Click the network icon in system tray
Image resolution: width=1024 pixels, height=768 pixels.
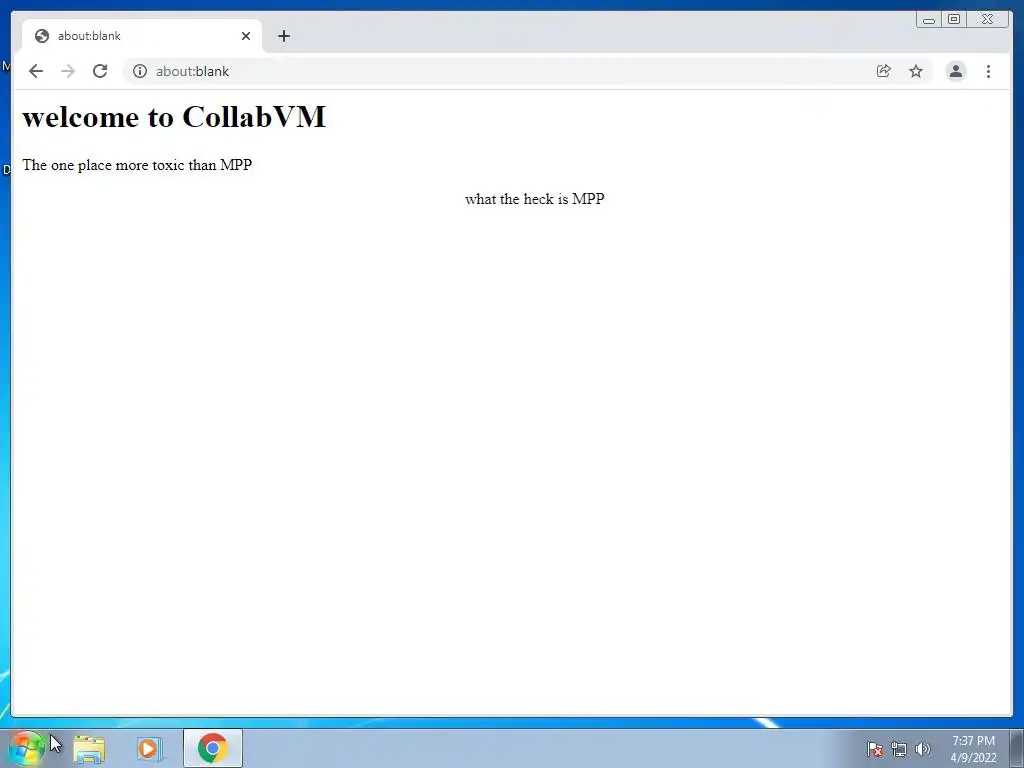coord(899,749)
